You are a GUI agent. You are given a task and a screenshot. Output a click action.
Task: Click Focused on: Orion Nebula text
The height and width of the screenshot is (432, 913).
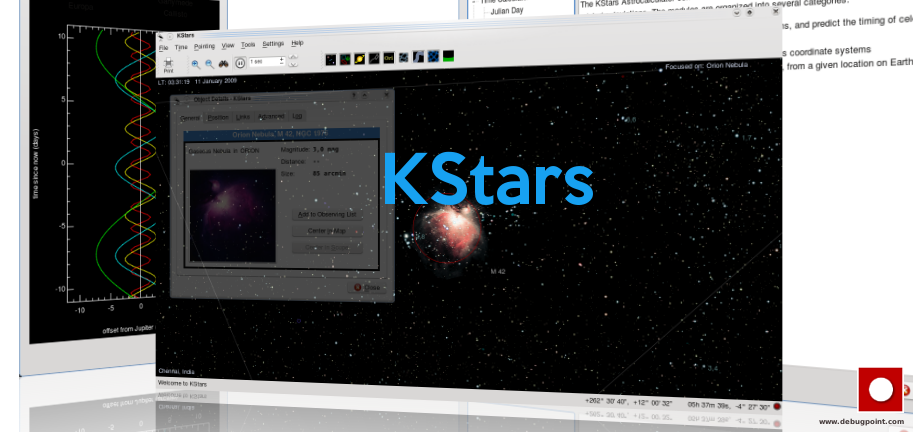coord(706,66)
